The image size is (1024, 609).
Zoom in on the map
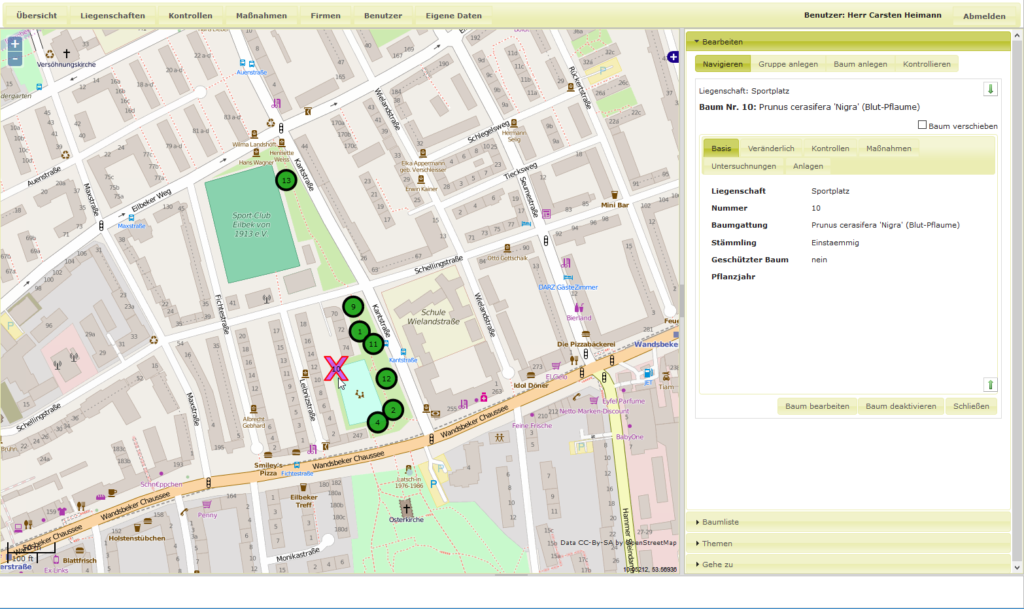point(14,45)
